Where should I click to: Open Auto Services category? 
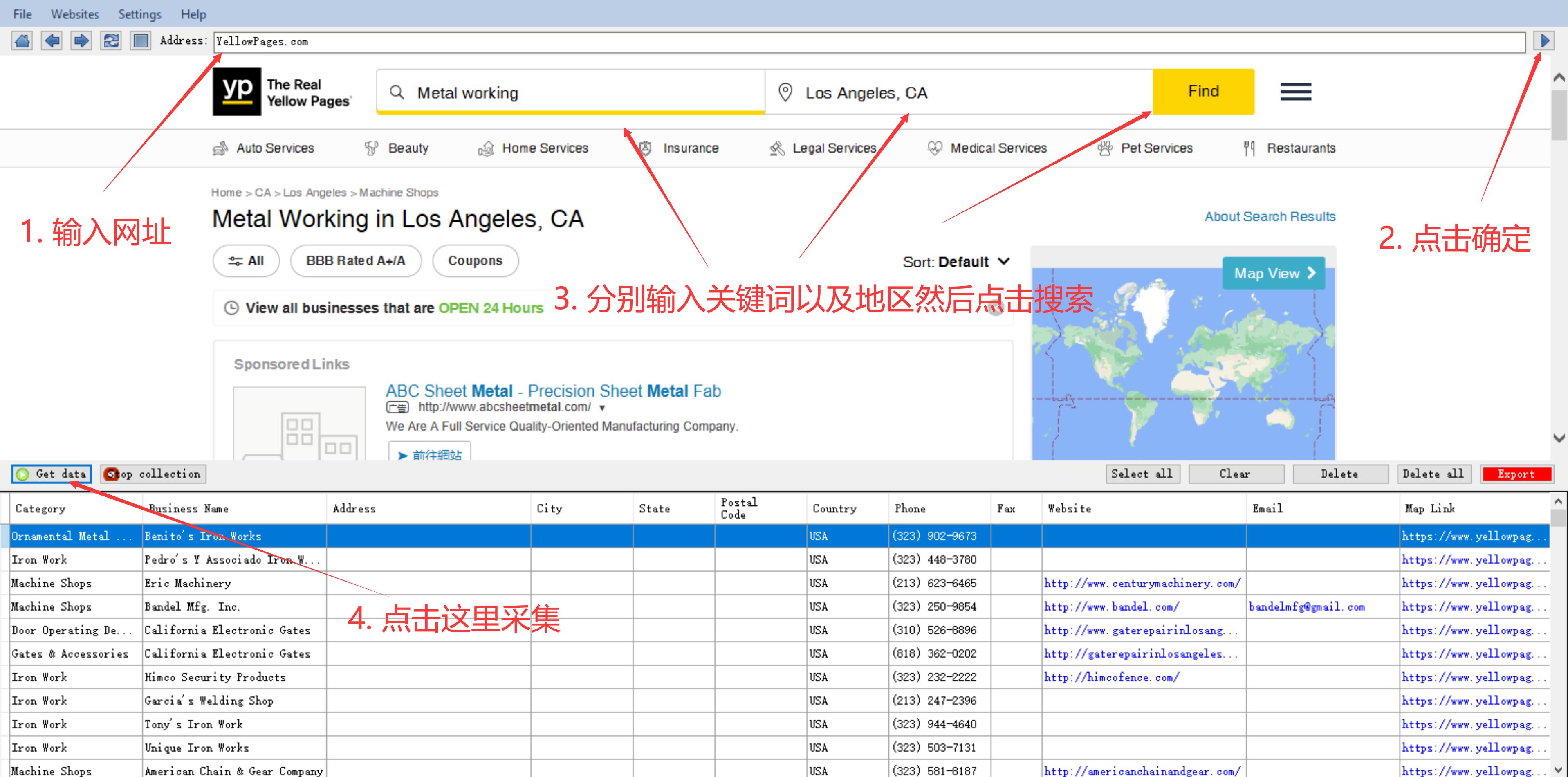point(263,148)
